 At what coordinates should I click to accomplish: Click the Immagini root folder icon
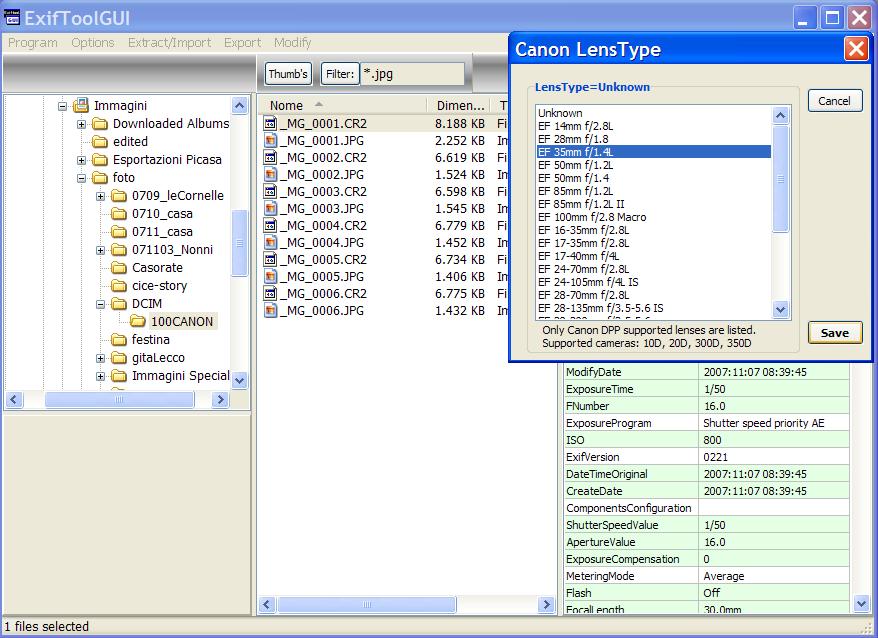(x=81, y=106)
